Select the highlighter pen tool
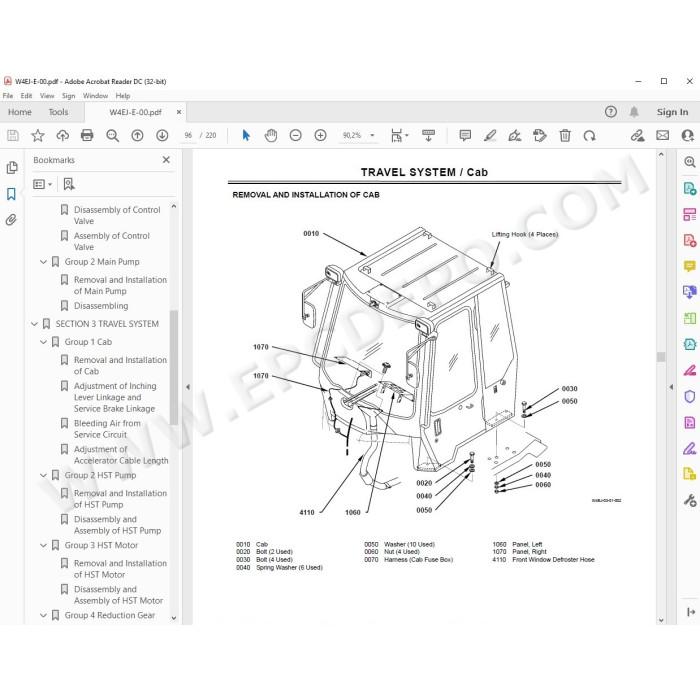700x700 pixels. point(490,135)
